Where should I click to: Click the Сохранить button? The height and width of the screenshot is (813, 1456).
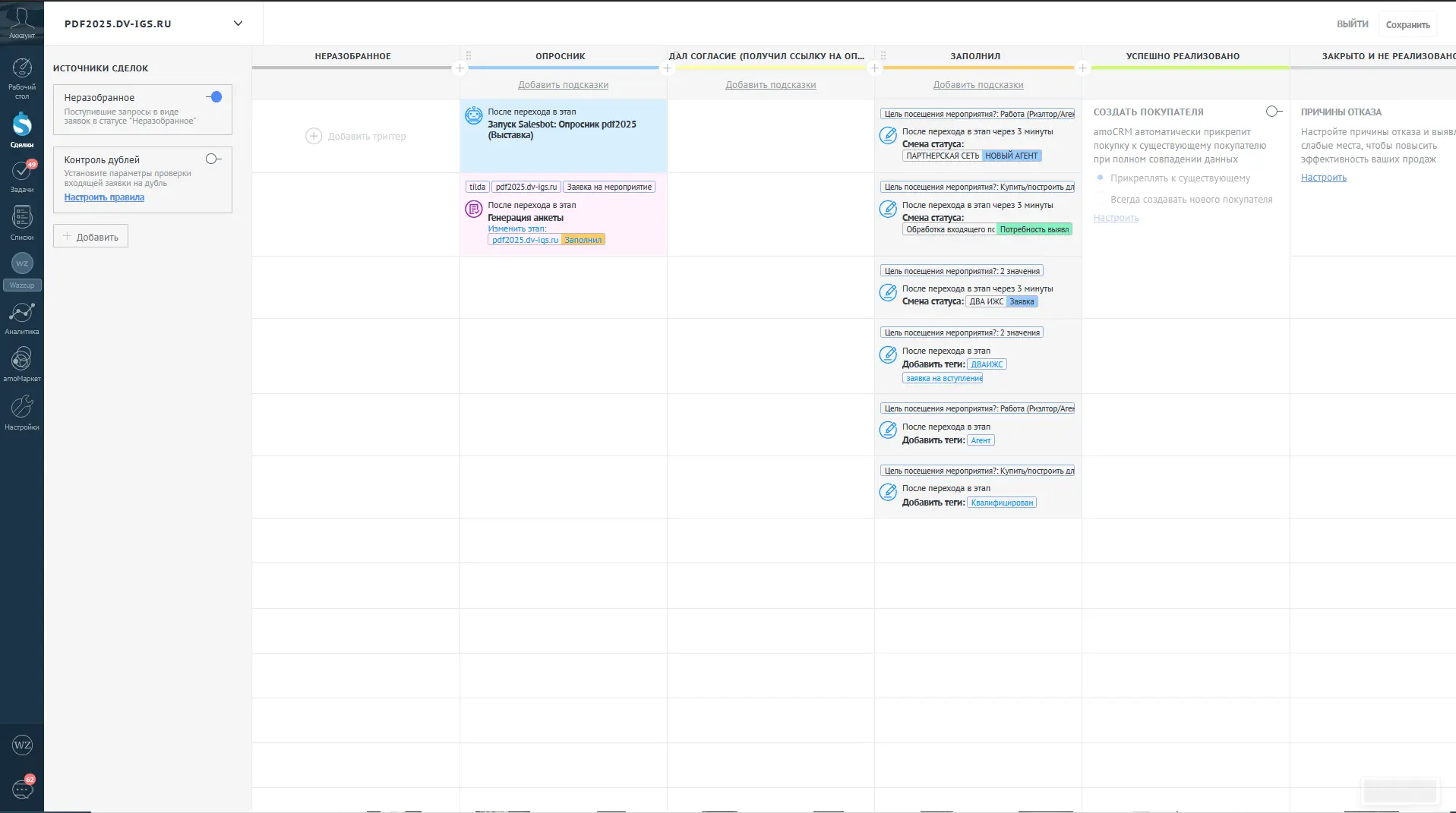click(1407, 24)
